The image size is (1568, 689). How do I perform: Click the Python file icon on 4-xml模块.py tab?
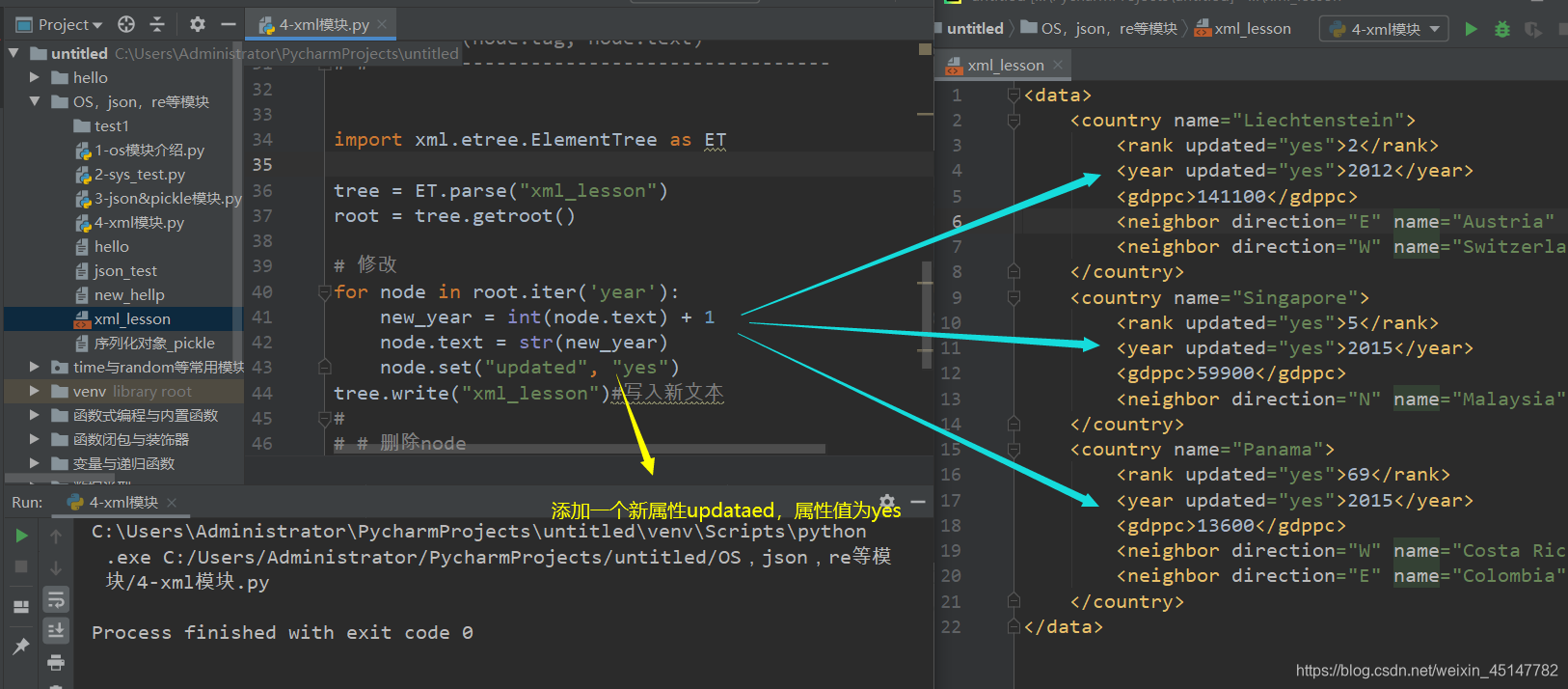pos(266,24)
